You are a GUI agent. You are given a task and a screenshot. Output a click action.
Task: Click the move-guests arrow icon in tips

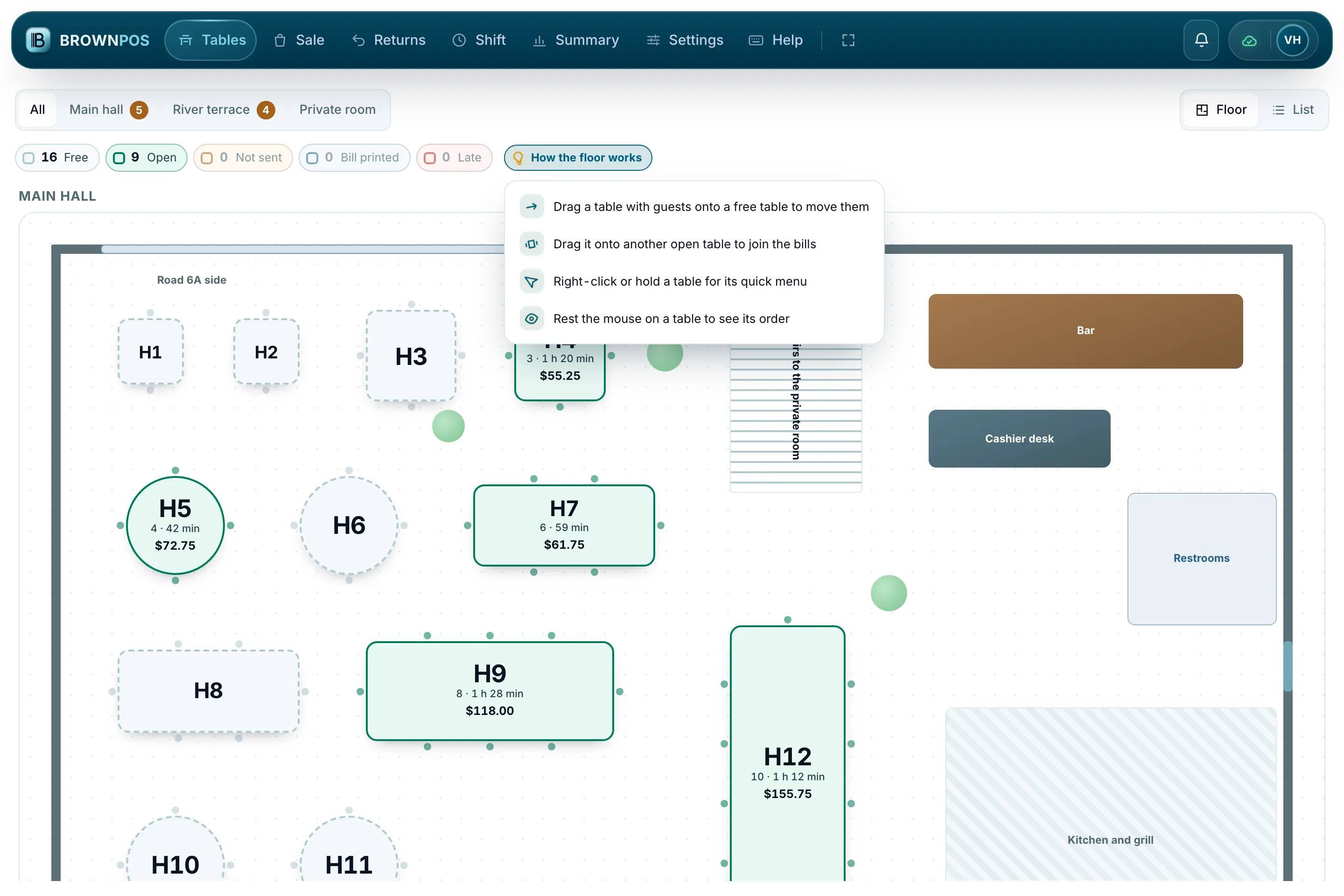(x=532, y=207)
